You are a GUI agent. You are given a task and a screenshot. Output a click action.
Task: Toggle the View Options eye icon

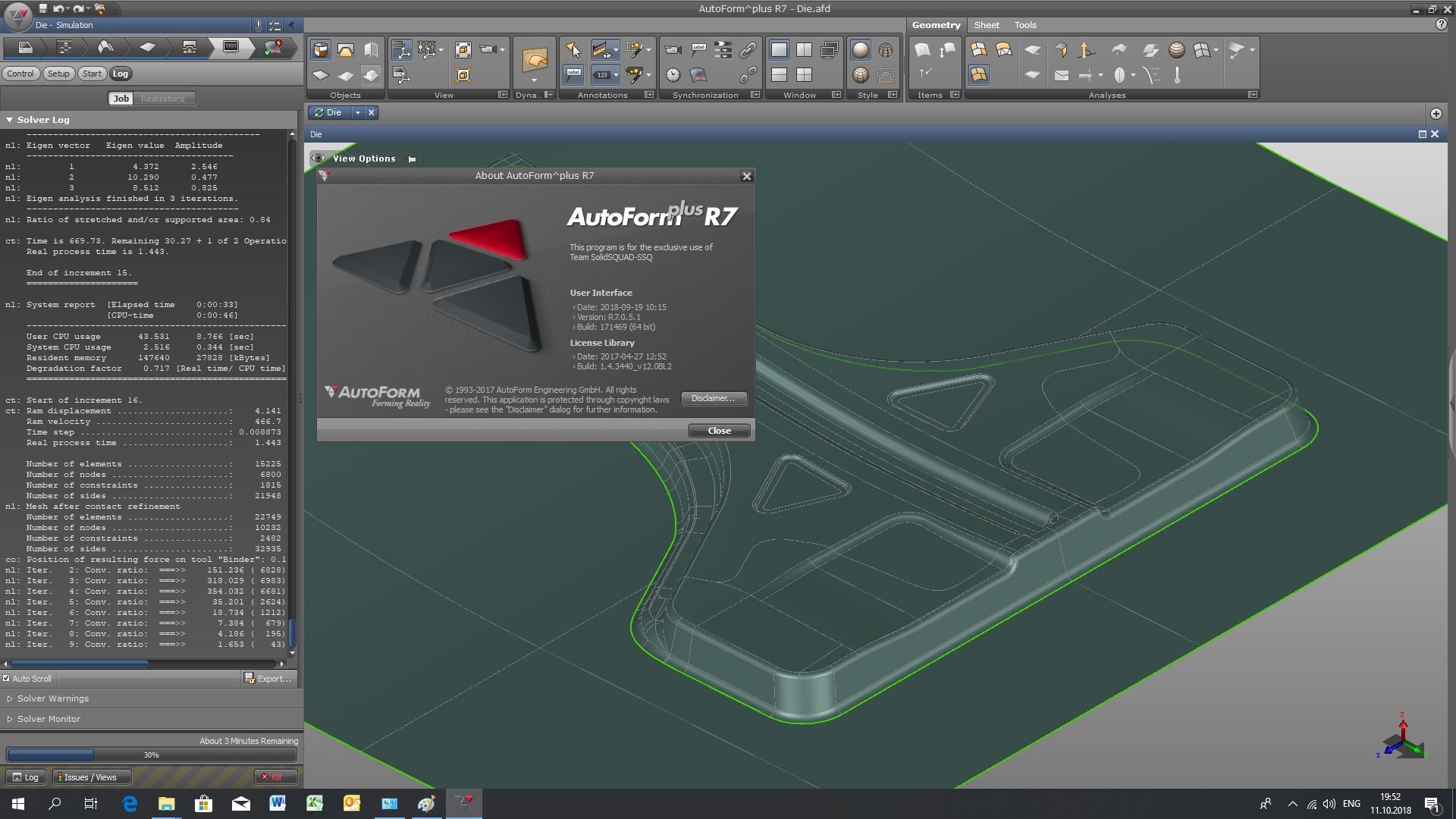[318, 158]
